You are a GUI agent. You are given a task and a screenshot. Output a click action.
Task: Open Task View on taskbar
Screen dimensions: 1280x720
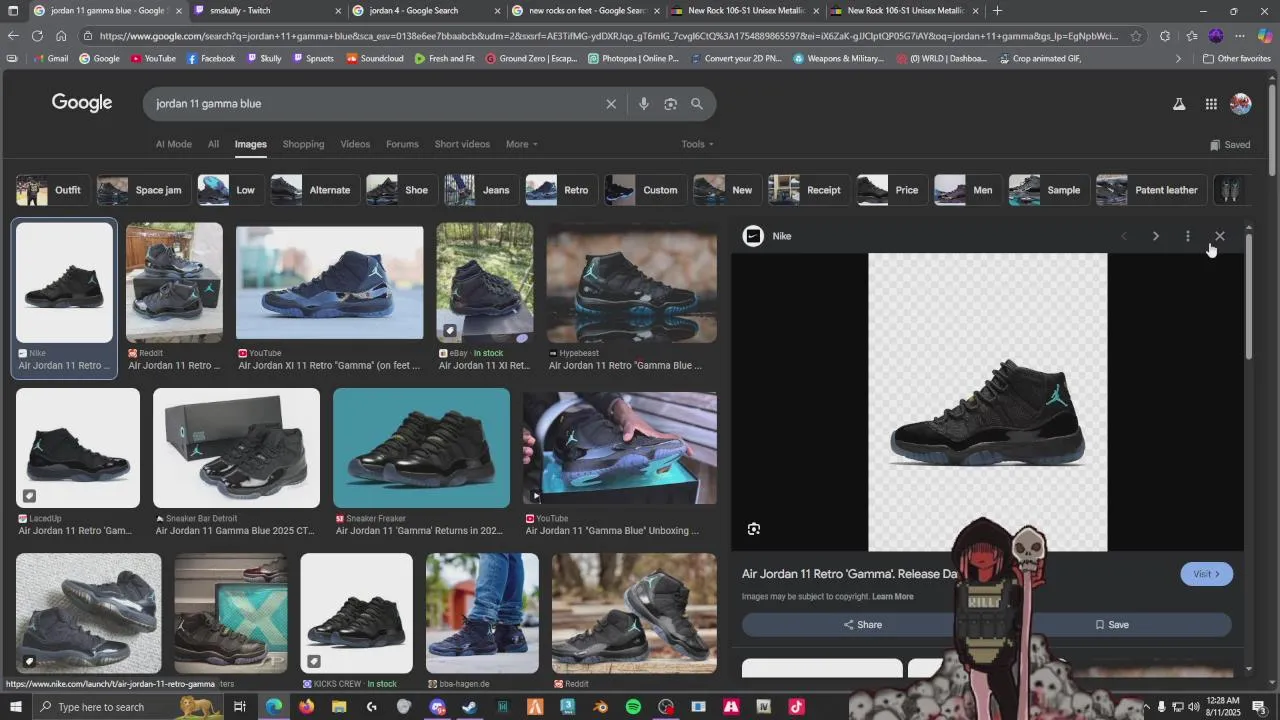pos(240,707)
